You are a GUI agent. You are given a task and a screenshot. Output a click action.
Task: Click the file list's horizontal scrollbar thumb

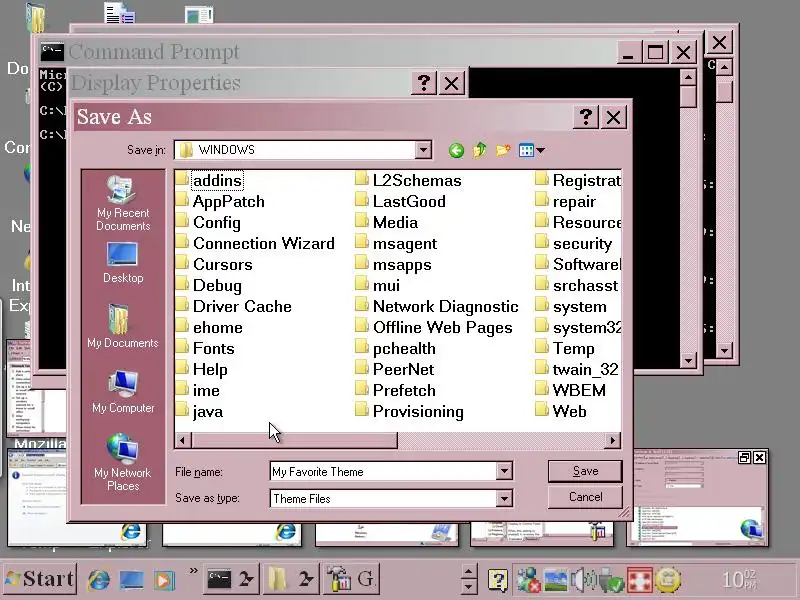(x=294, y=440)
